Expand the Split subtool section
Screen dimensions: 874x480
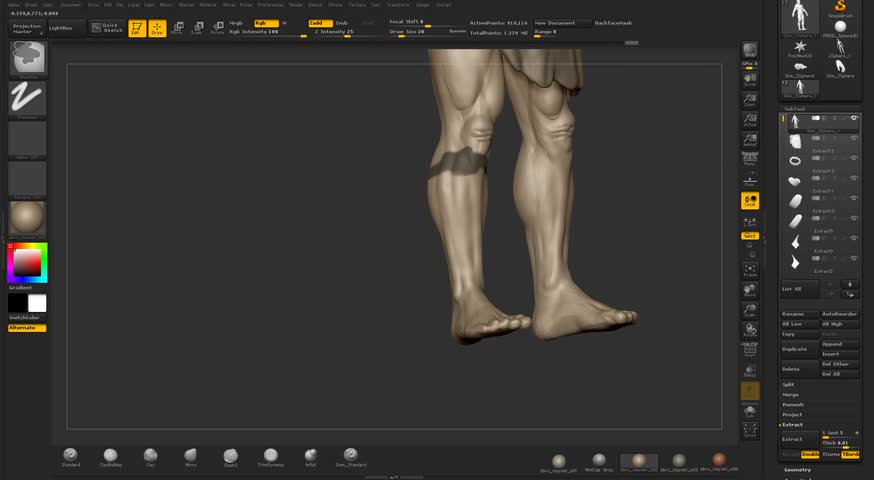789,384
